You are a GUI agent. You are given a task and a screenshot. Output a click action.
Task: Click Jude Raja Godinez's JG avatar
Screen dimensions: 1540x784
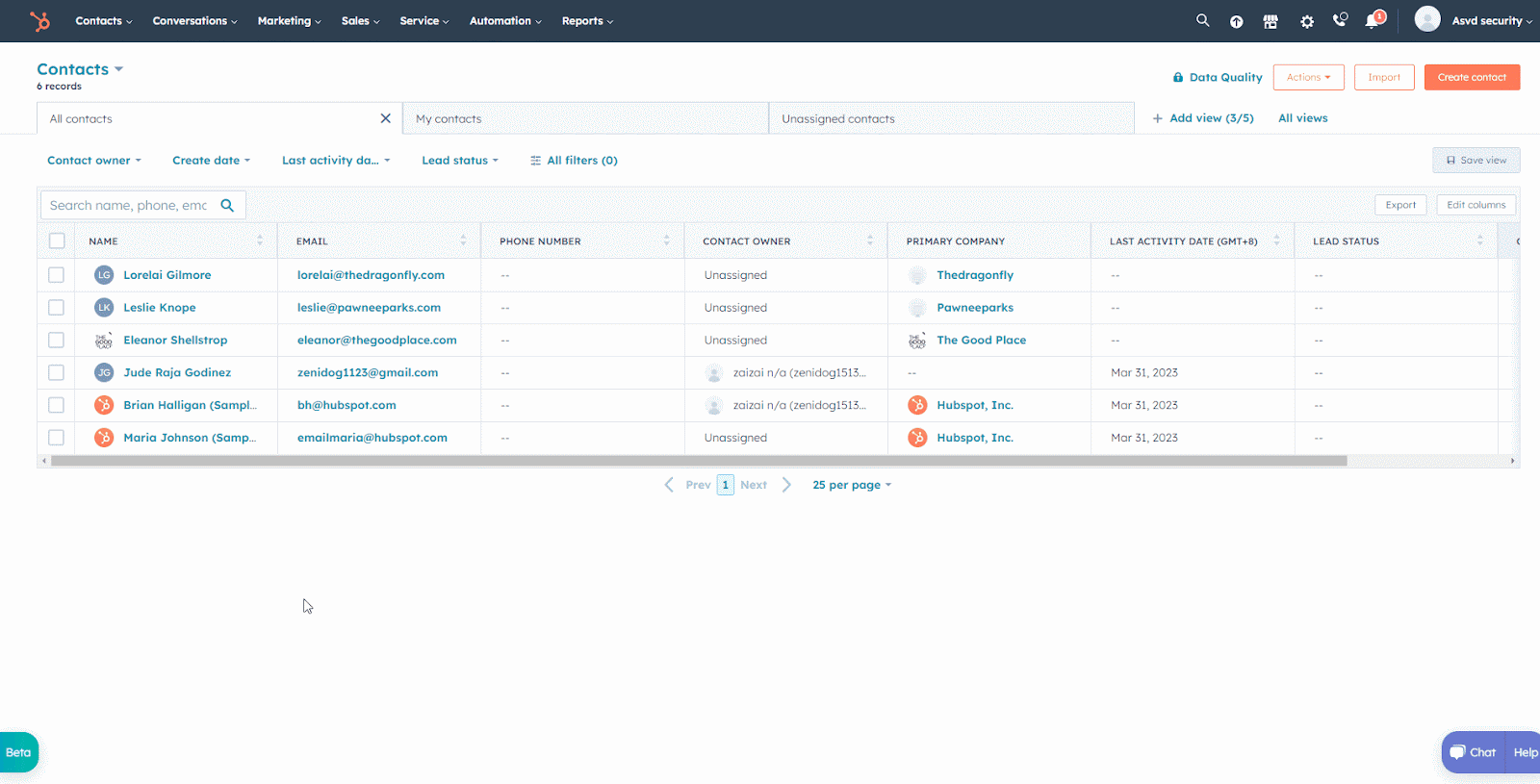[x=104, y=372]
